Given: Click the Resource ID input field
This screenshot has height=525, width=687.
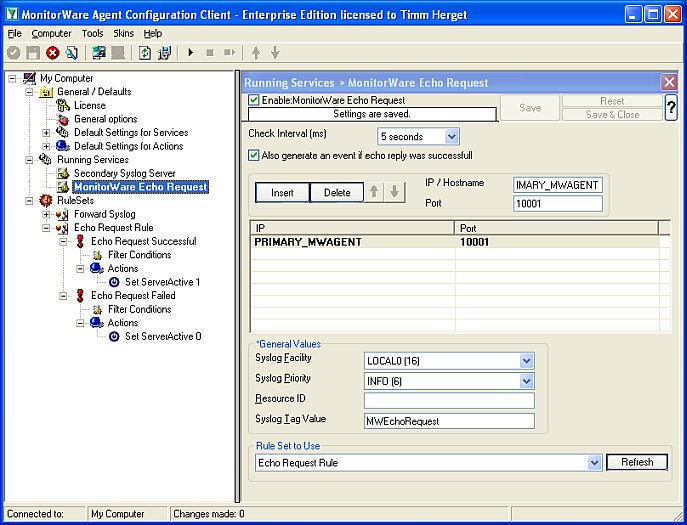Looking at the screenshot, I should [449, 401].
